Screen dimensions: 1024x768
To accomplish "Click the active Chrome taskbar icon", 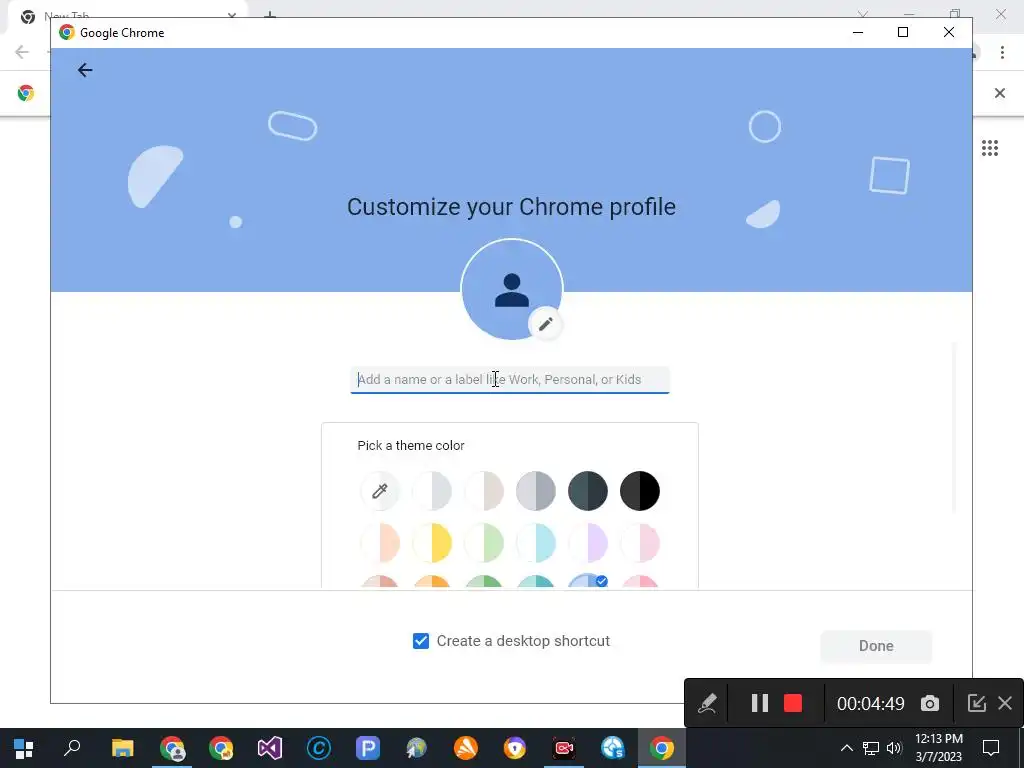I will point(662,748).
